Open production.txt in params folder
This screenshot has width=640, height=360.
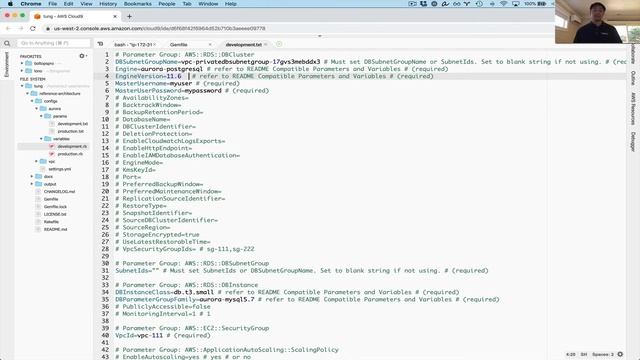coord(71,131)
